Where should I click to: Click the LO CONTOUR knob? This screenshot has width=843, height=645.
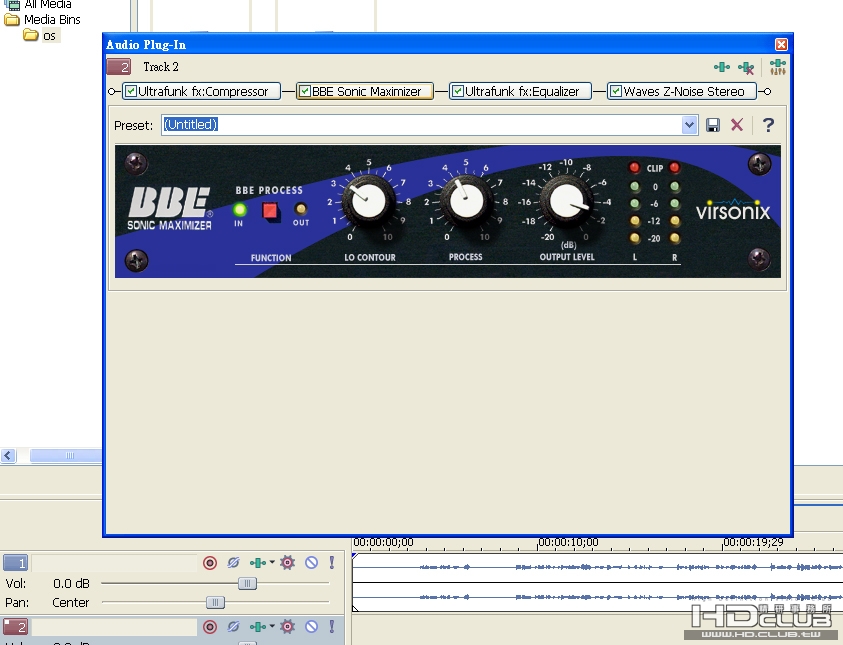[369, 201]
